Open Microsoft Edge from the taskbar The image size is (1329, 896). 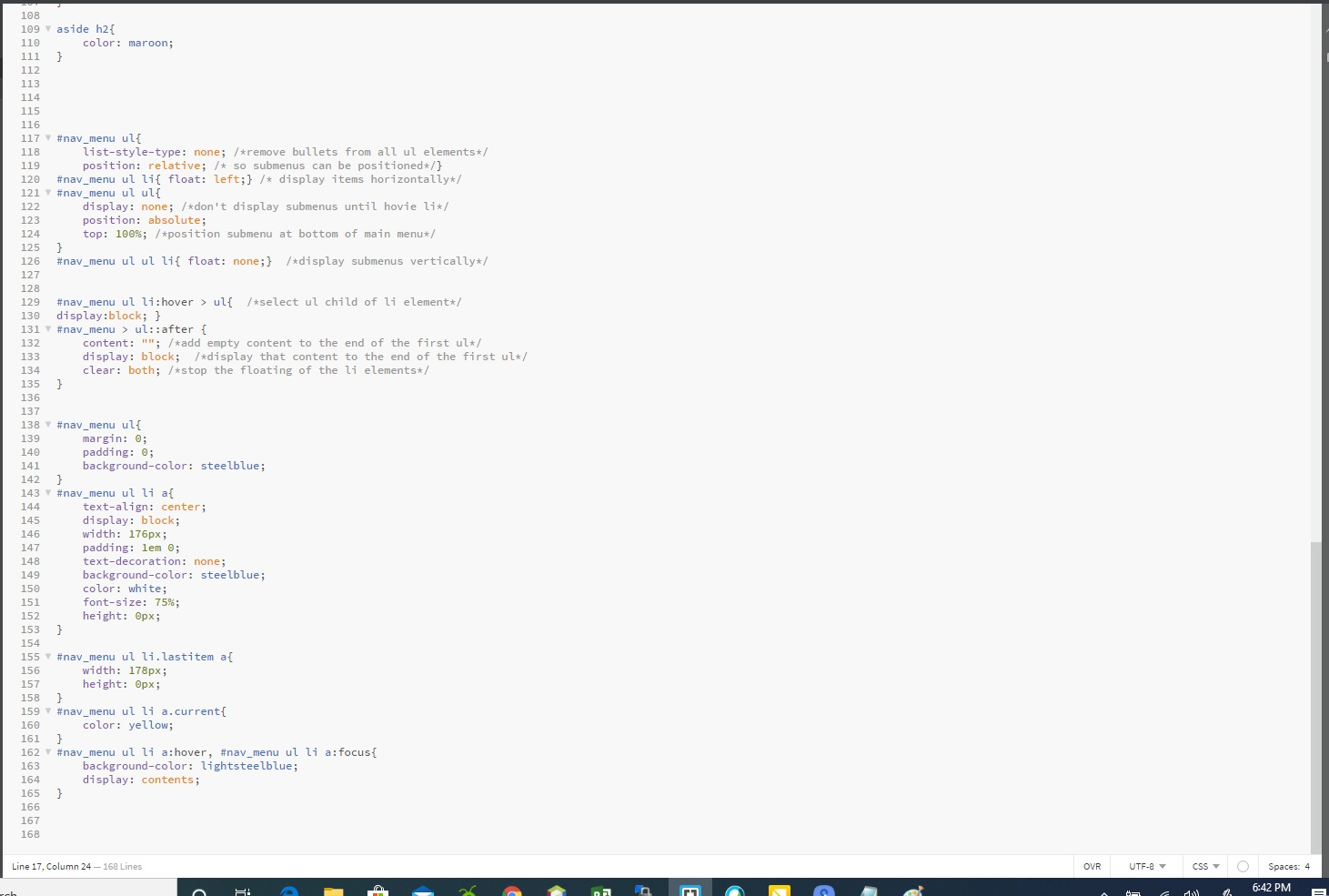coord(289,891)
